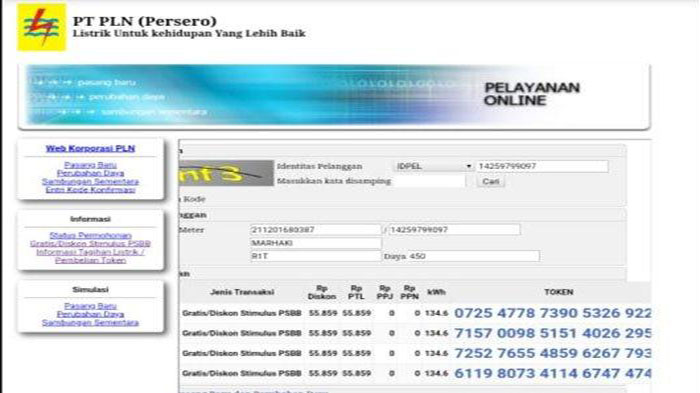The height and width of the screenshot is (393, 700).
Task: Select token starting 7252 7655 4859
Action: click(x=553, y=353)
